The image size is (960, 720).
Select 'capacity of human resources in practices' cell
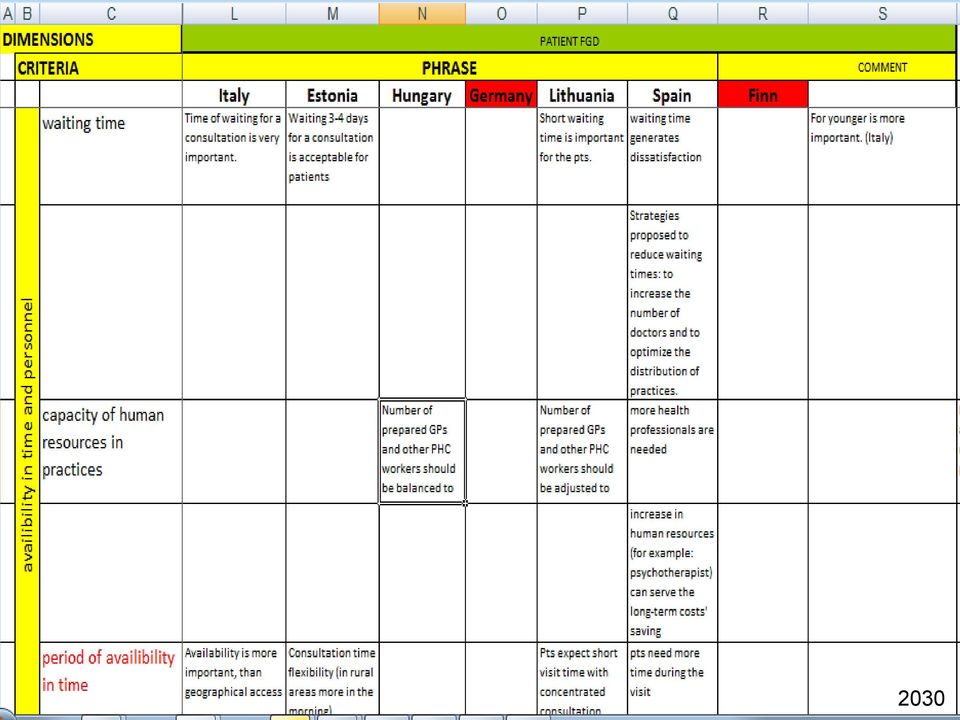[x=111, y=452]
